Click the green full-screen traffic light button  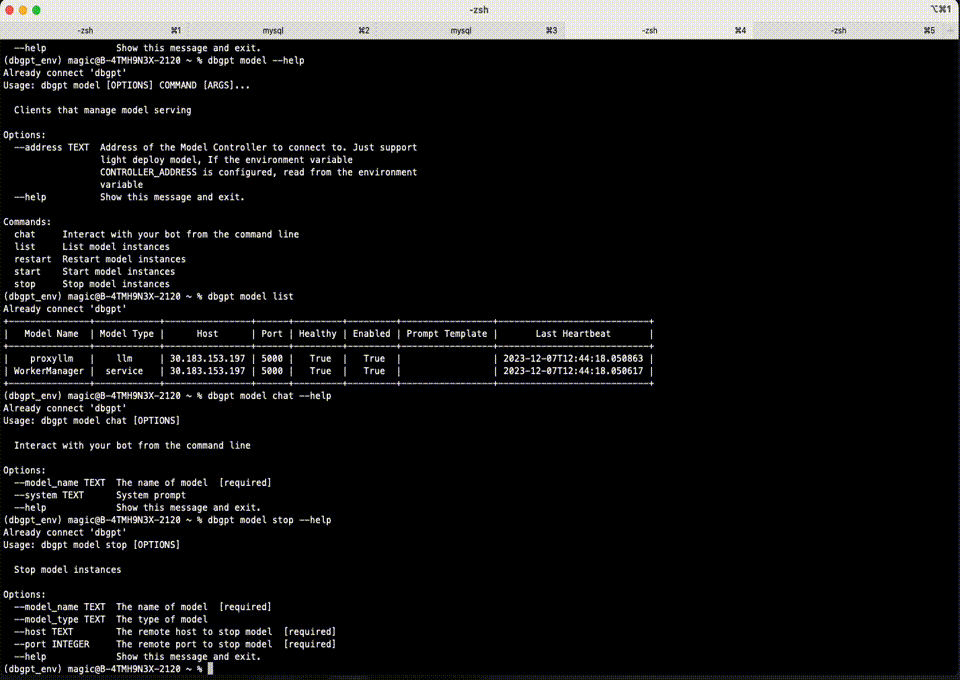pos(38,10)
